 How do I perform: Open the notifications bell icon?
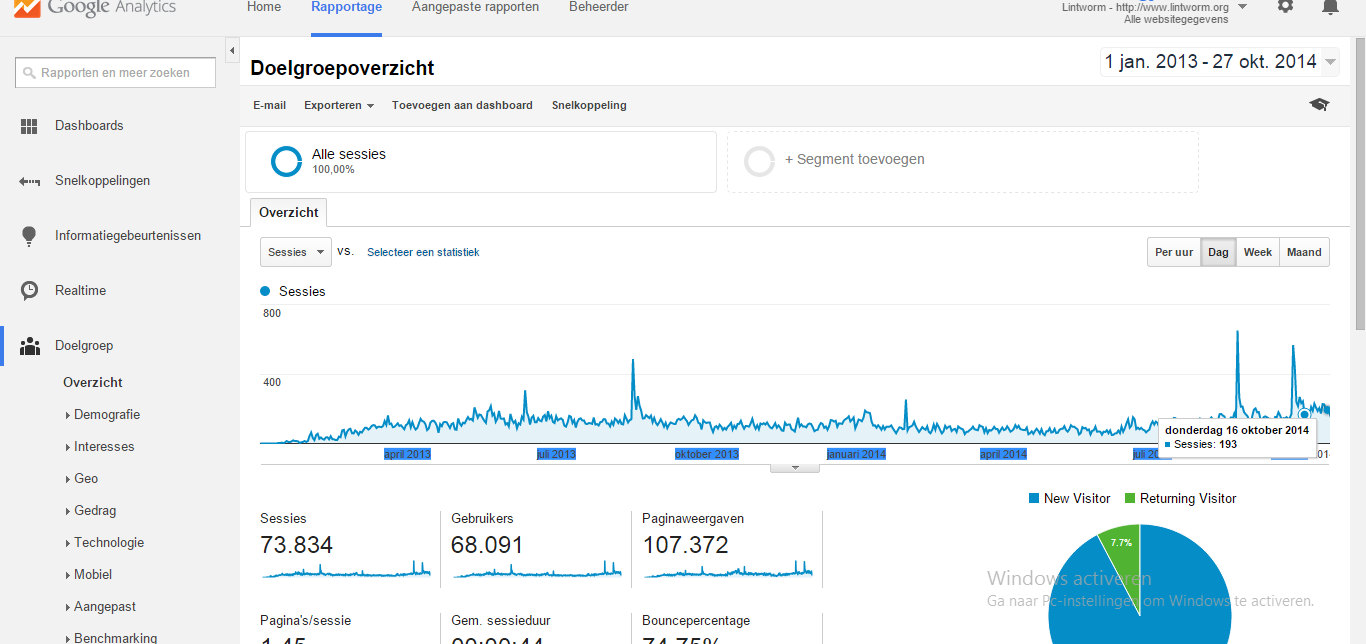(1330, 6)
